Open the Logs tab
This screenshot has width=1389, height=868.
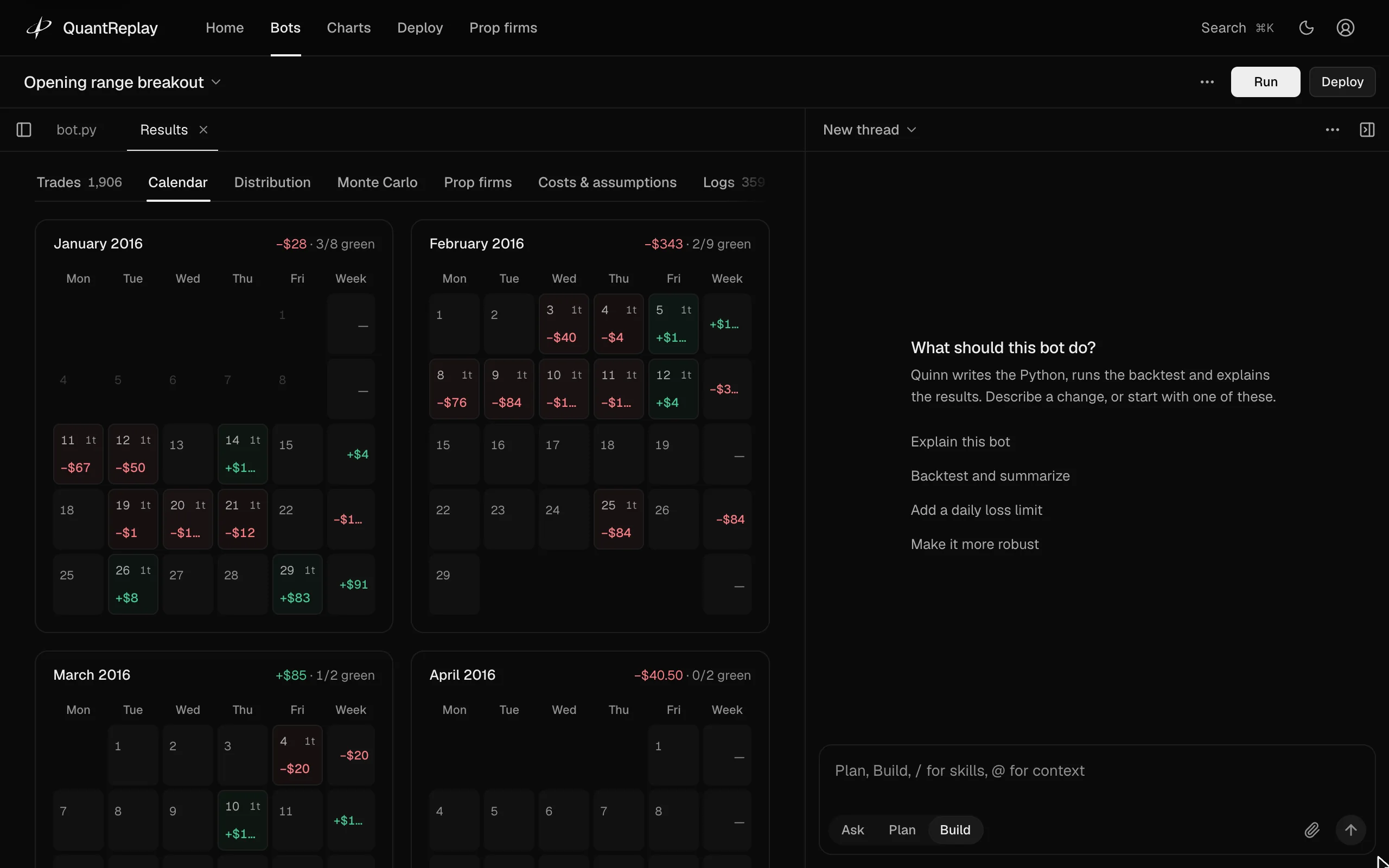[x=734, y=182]
